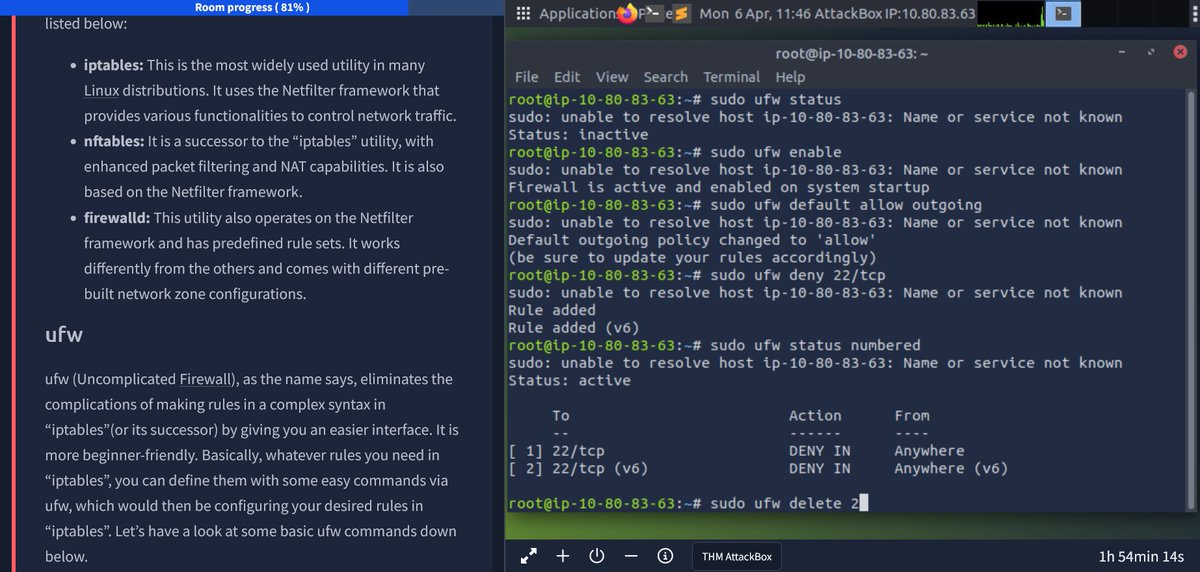Minimize the terminal window

click(1121, 53)
